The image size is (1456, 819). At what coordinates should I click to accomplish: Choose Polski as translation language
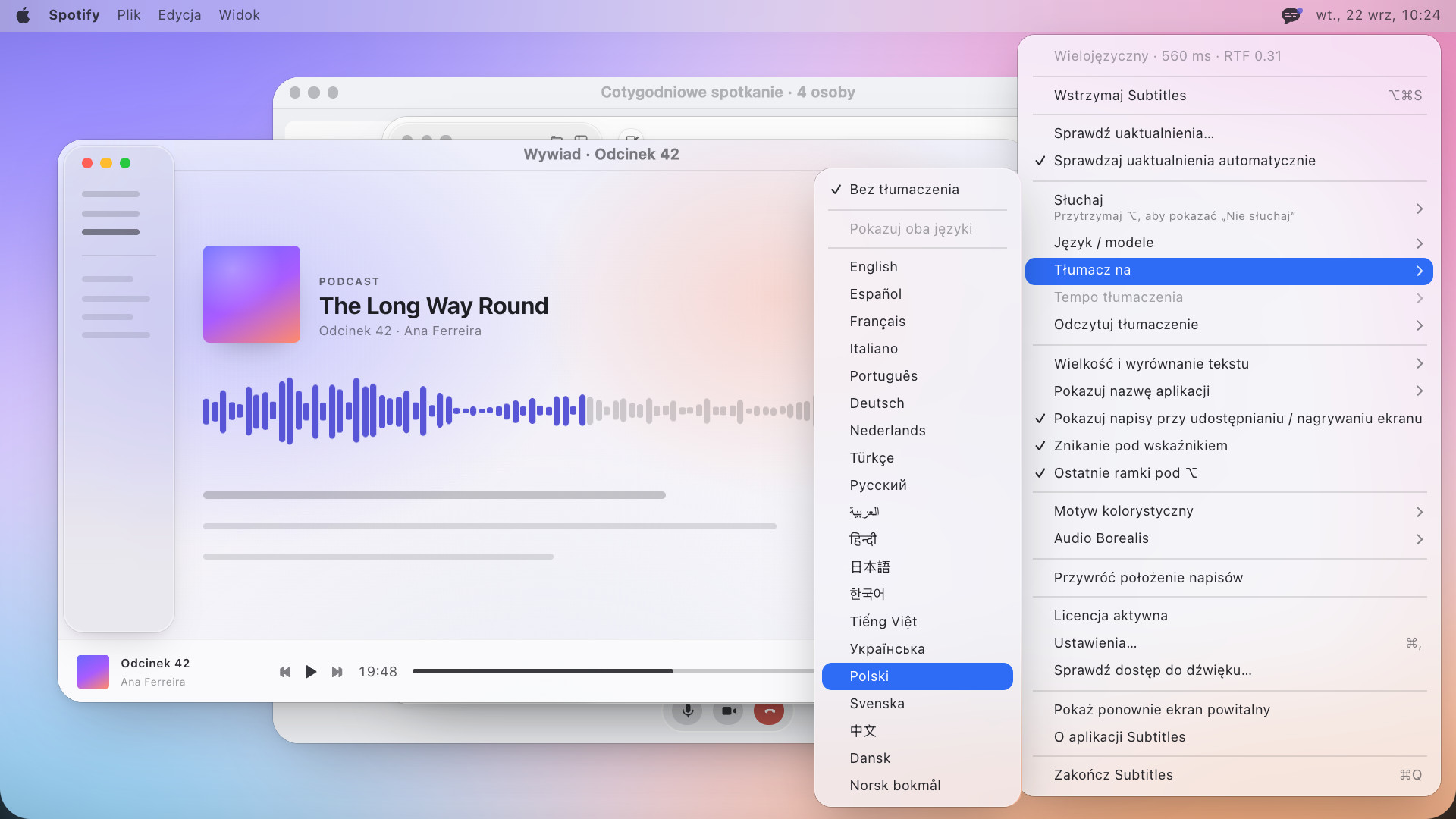pyautogui.click(x=917, y=676)
